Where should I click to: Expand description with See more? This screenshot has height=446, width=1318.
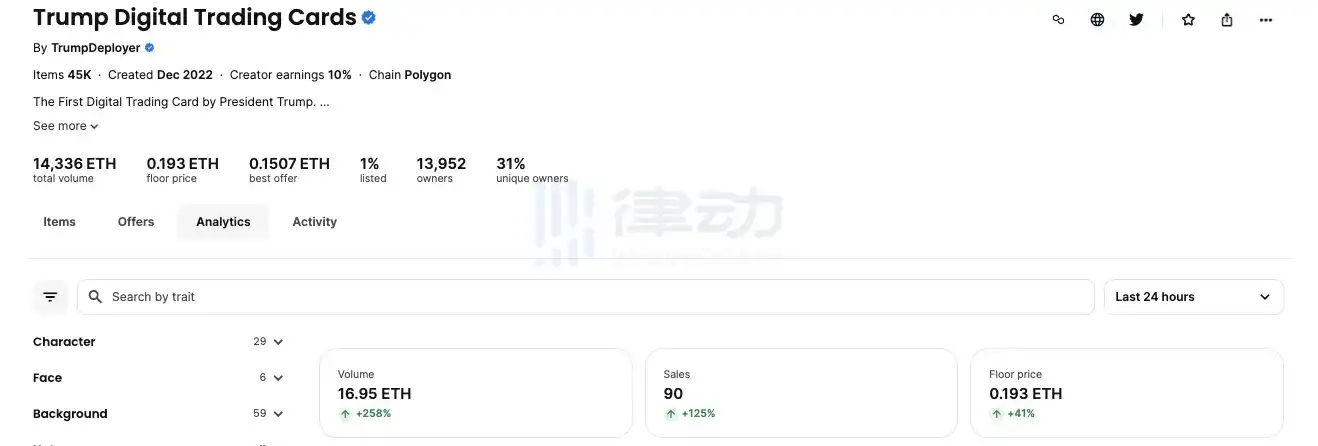tap(66, 126)
